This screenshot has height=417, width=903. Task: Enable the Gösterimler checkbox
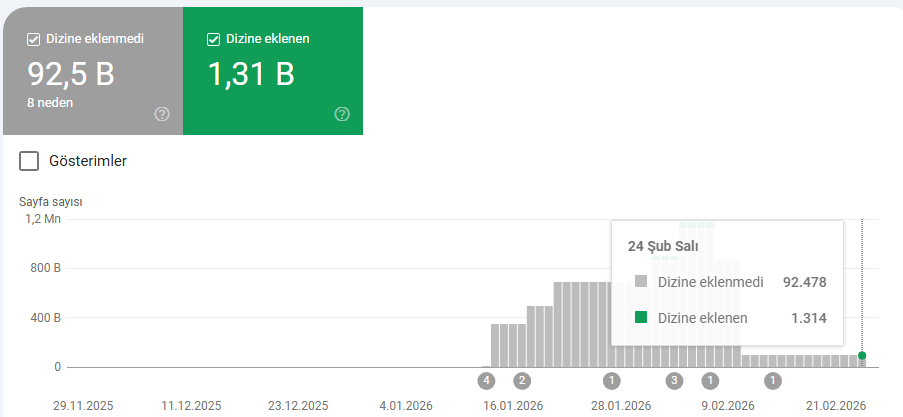(30, 161)
